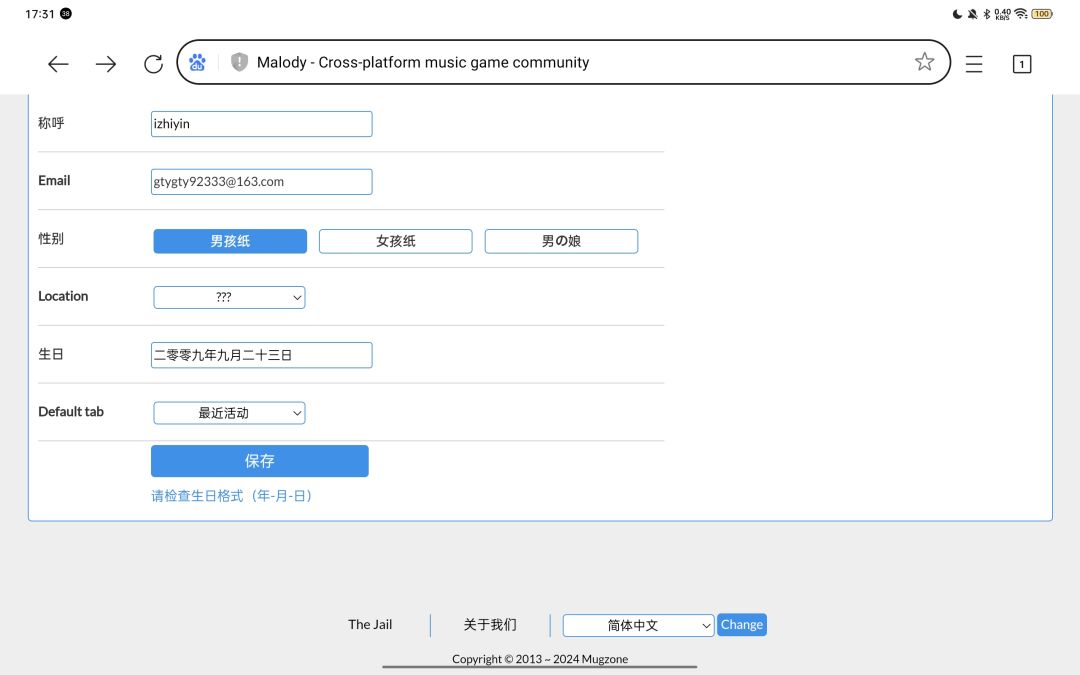Tap the Baidu paw search icon
This screenshot has width=1080, height=675.
click(197, 63)
